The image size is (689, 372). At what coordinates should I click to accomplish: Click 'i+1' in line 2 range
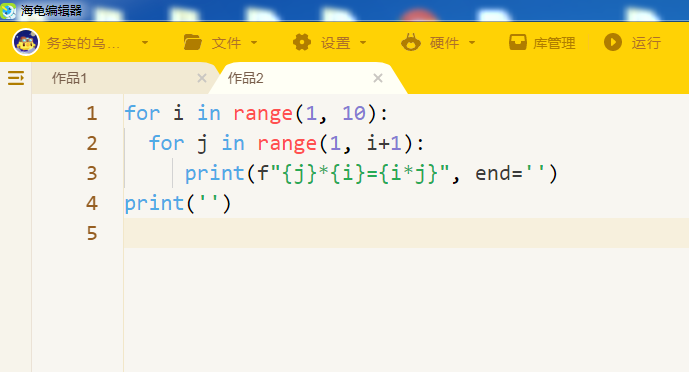384,143
